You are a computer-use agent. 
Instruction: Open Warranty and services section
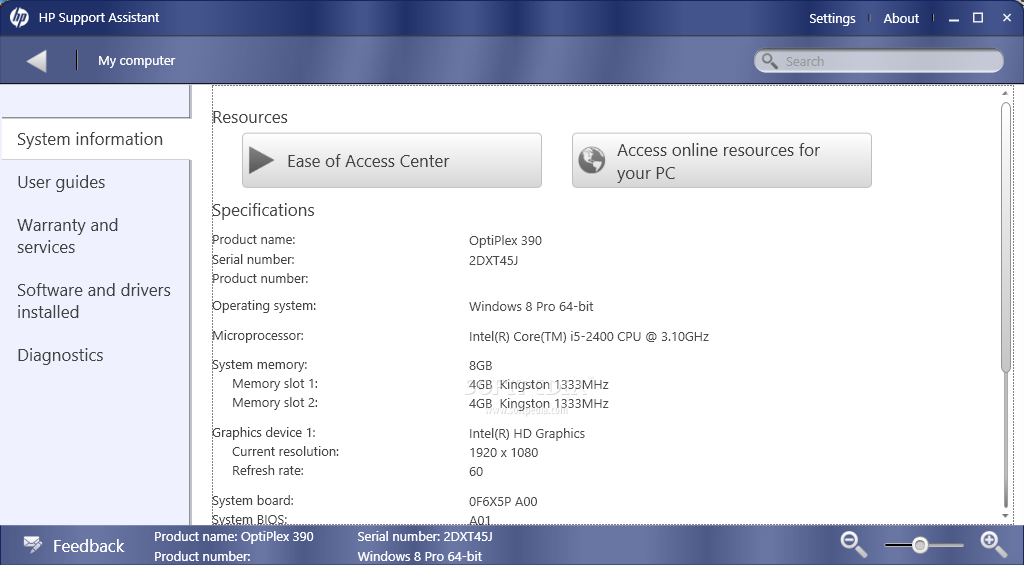[x=67, y=236]
